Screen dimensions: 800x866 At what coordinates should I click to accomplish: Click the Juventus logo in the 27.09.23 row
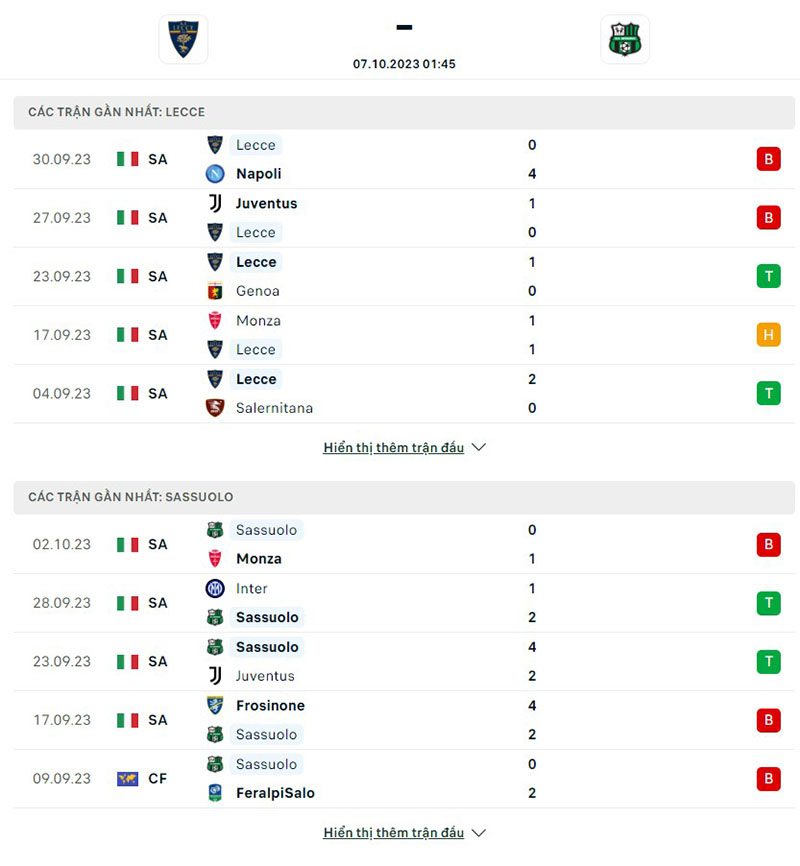pos(214,203)
